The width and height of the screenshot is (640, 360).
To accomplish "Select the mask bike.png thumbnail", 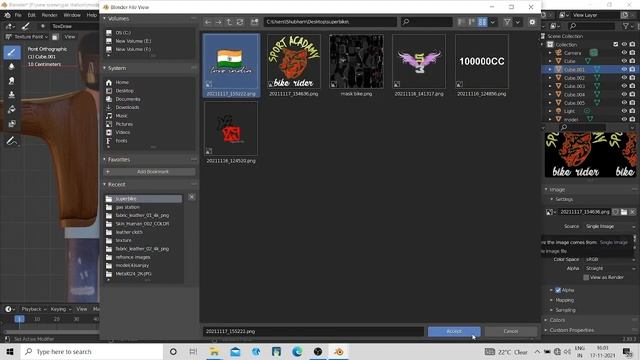I will click(x=356, y=65).
